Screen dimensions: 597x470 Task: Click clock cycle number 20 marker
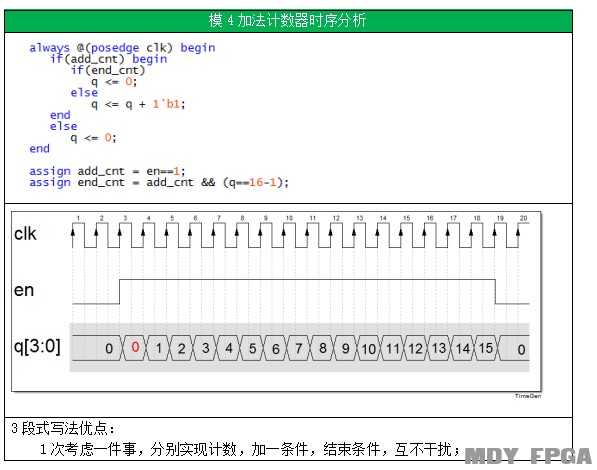(x=524, y=218)
